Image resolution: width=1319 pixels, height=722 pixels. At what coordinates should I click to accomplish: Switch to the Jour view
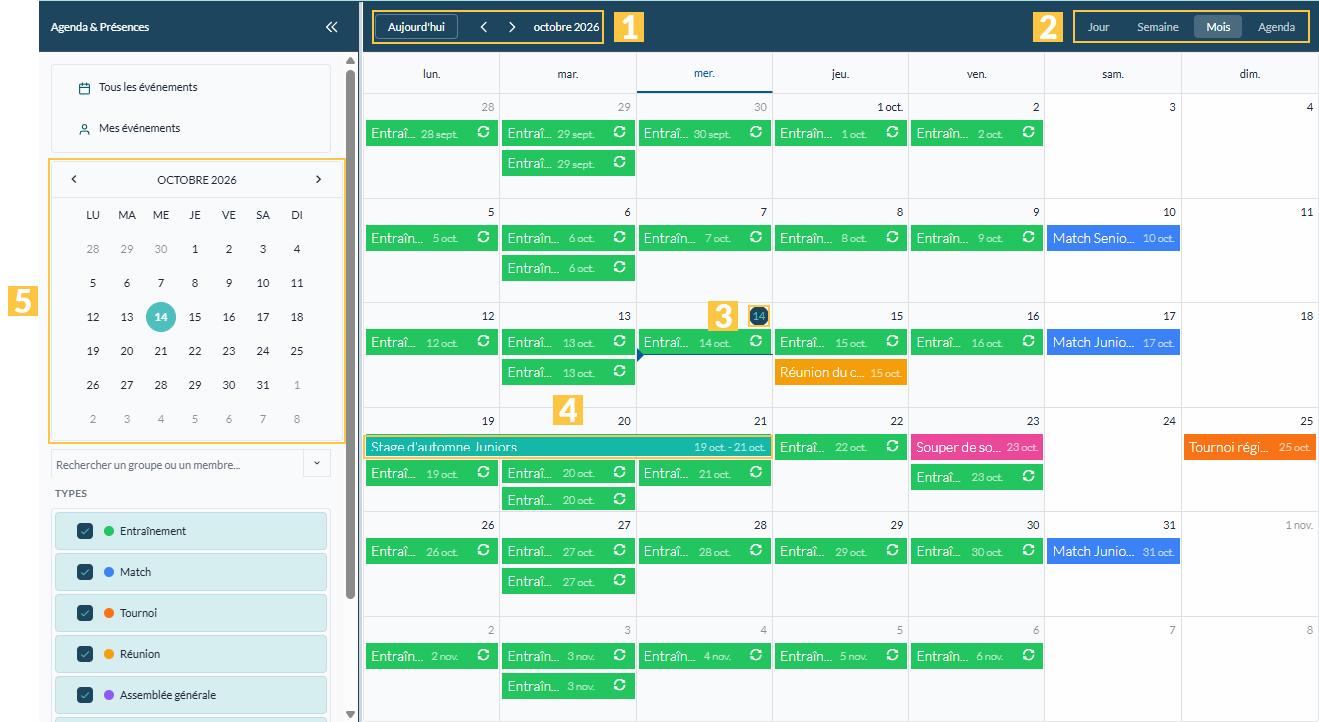pyautogui.click(x=1098, y=27)
